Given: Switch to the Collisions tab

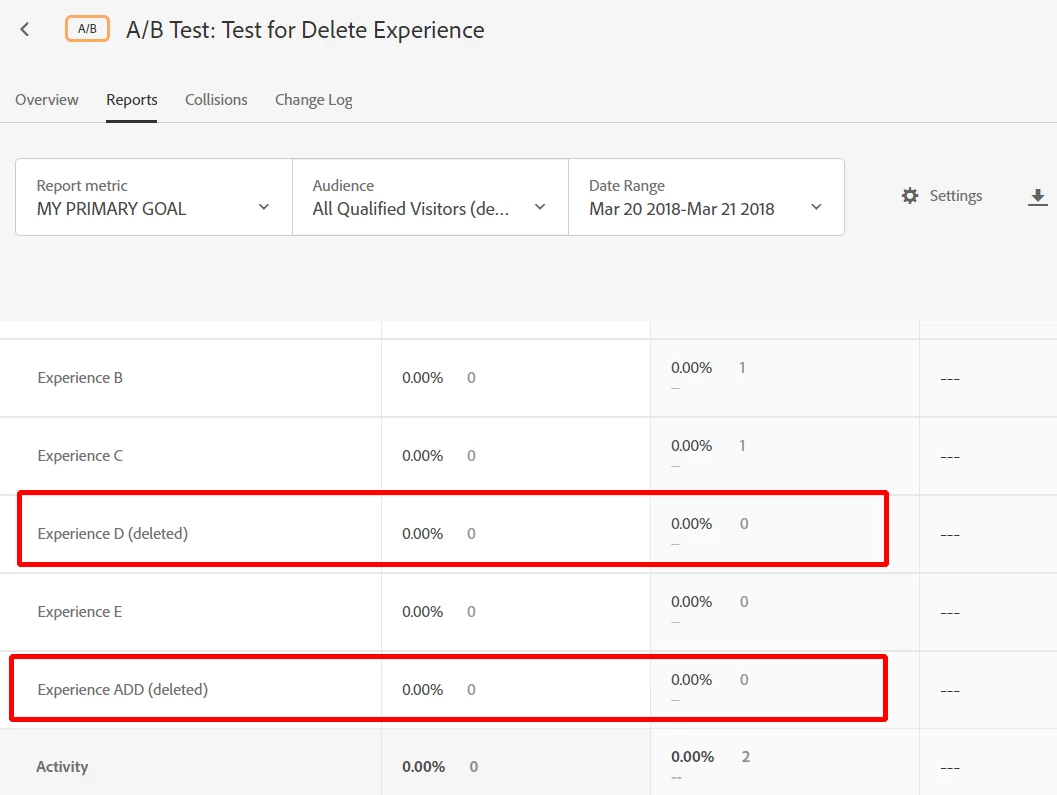Looking at the screenshot, I should click(216, 100).
